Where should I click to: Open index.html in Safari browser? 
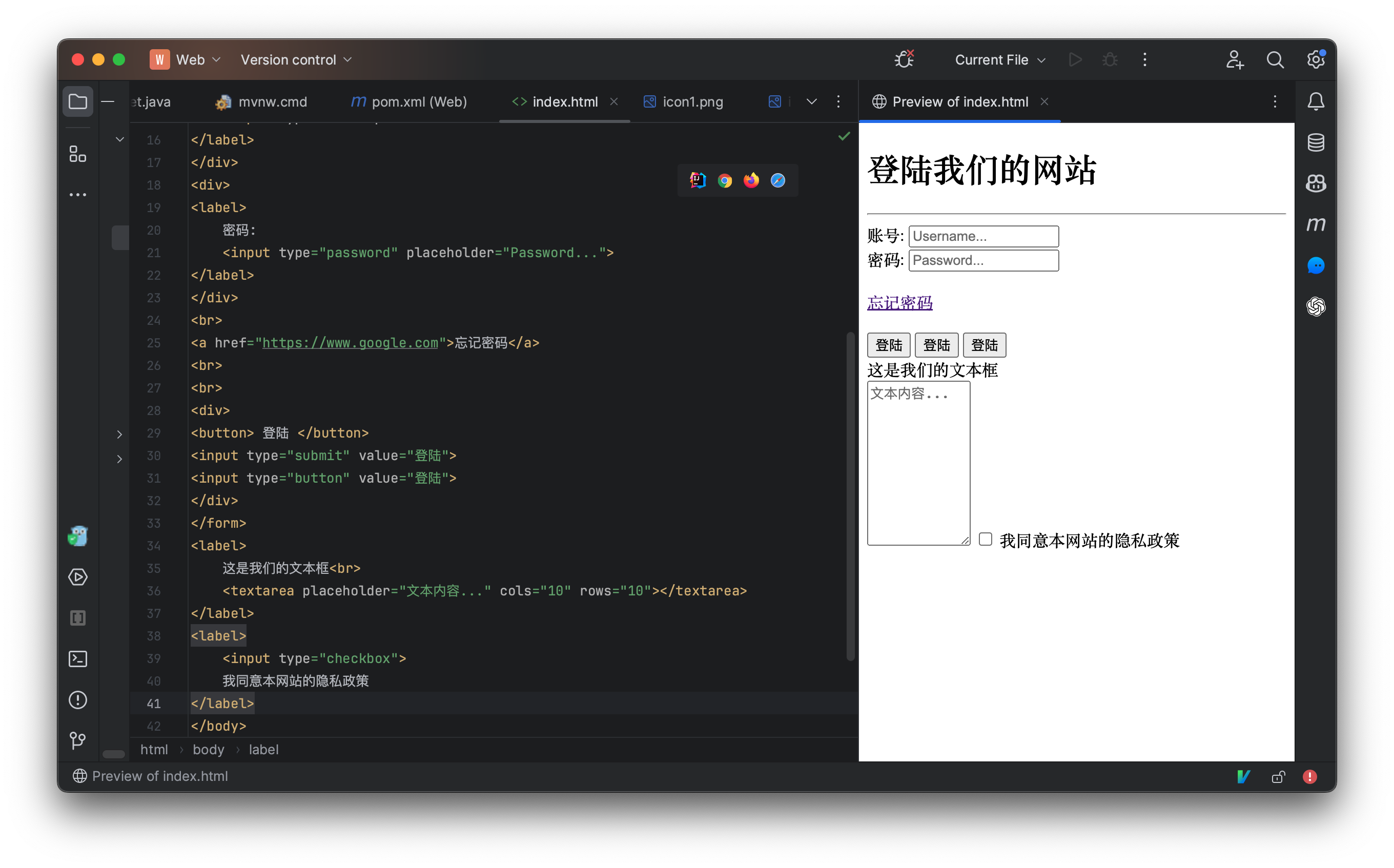(x=777, y=180)
